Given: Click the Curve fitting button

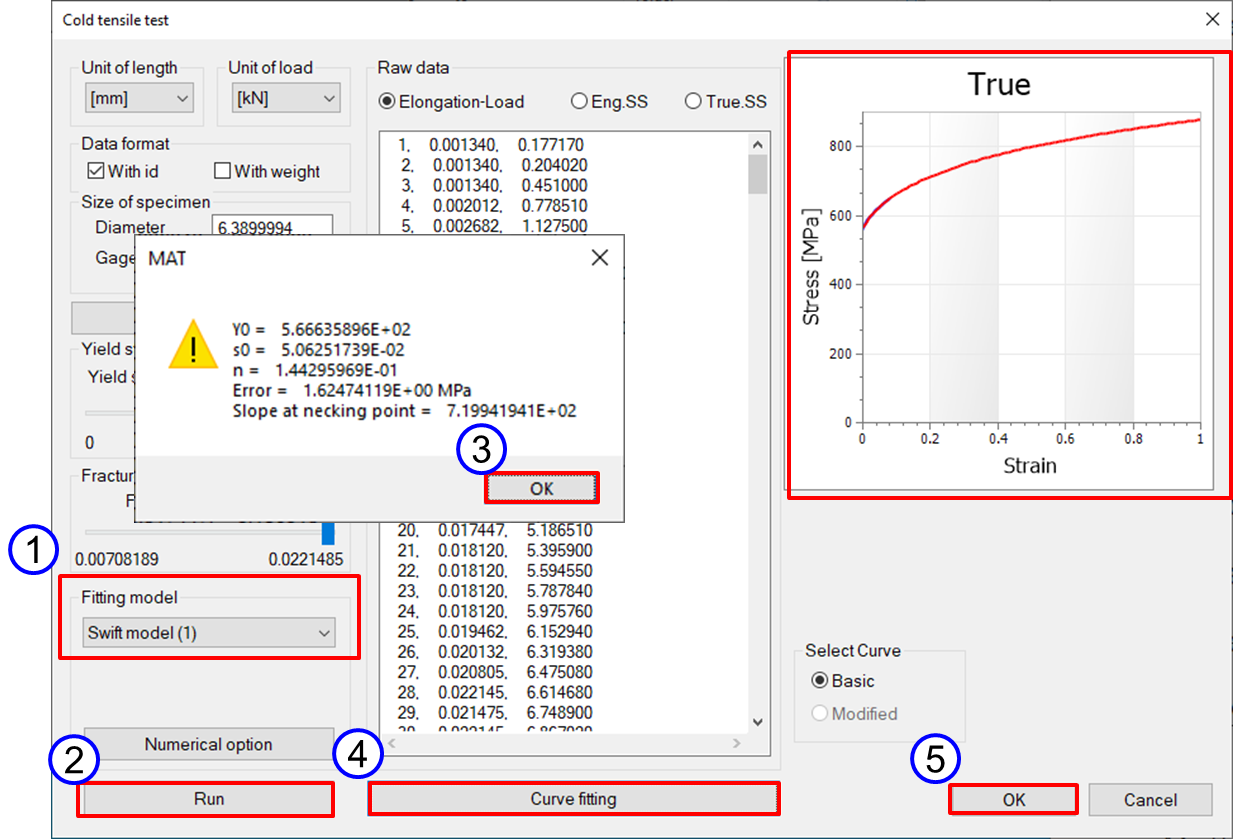Looking at the screenshot, I should click(573, 799).
